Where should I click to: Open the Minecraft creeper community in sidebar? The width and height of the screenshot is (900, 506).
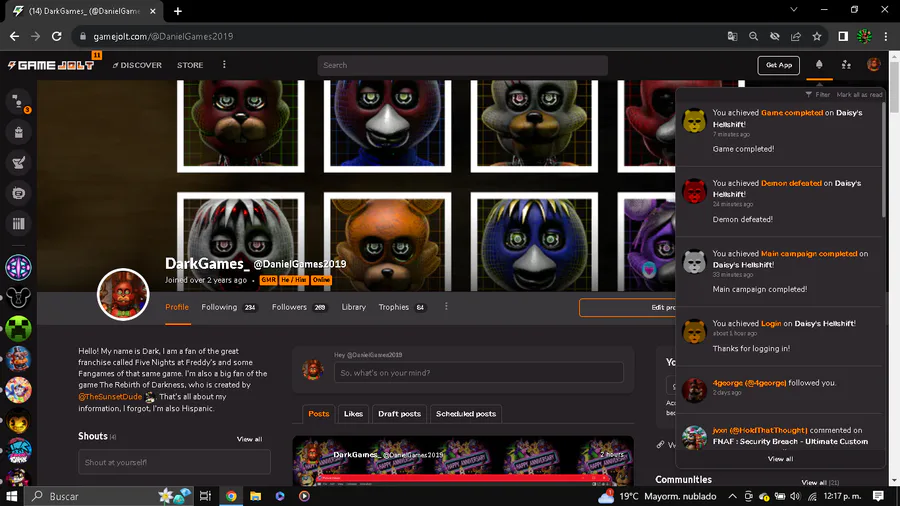tap(18, 329)
